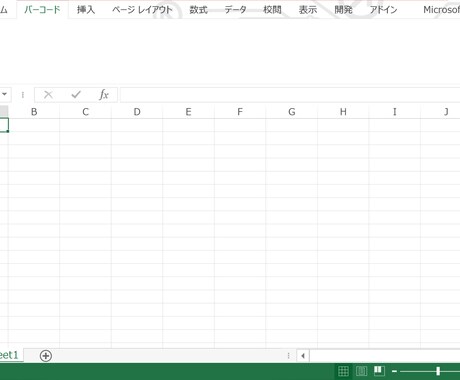Click horizontal scrollbar left arrow

click(x=303, y=356)
